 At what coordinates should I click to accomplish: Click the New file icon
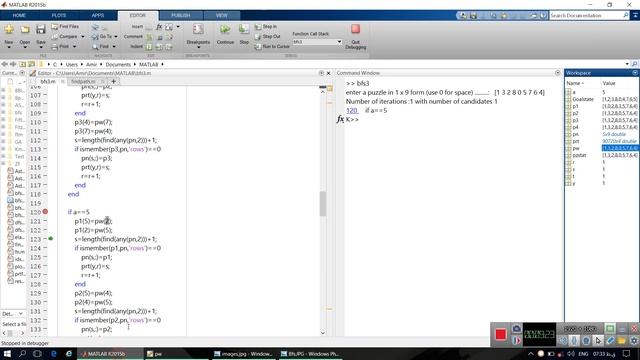(x=9, y=29)
